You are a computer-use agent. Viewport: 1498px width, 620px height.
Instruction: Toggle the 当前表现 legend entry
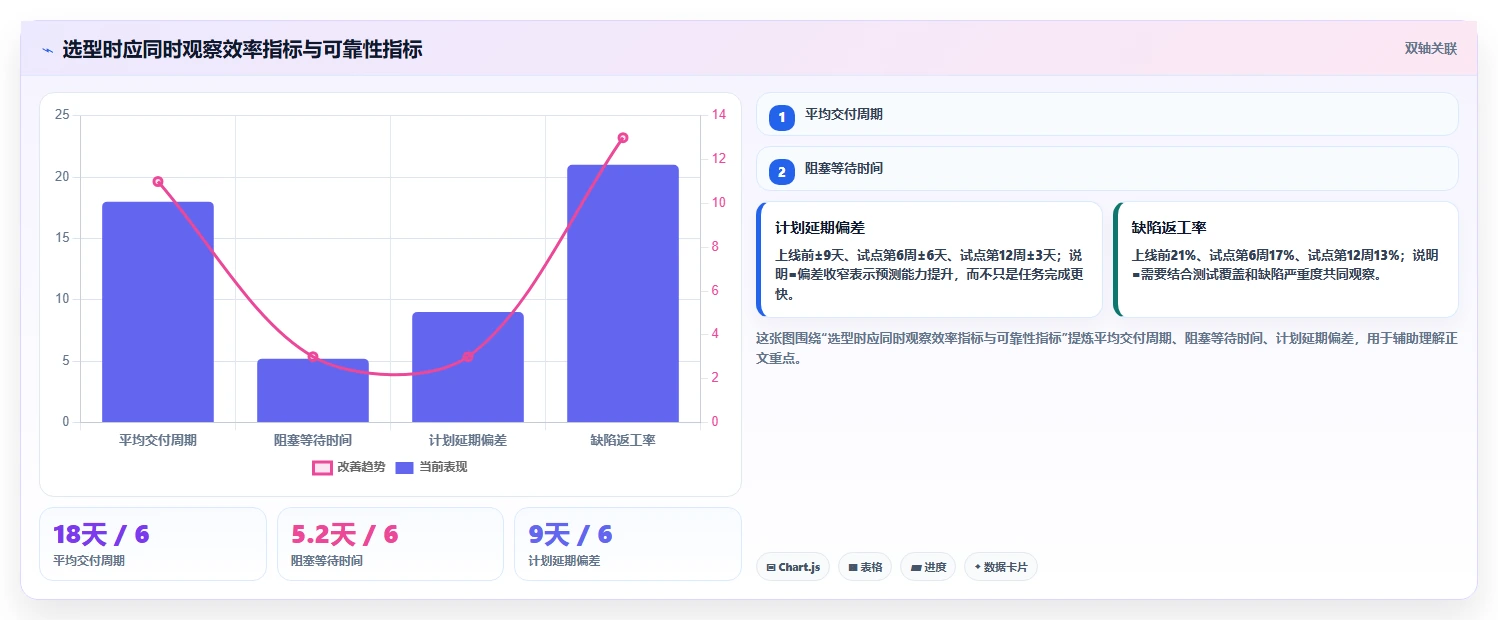(431, 467)
